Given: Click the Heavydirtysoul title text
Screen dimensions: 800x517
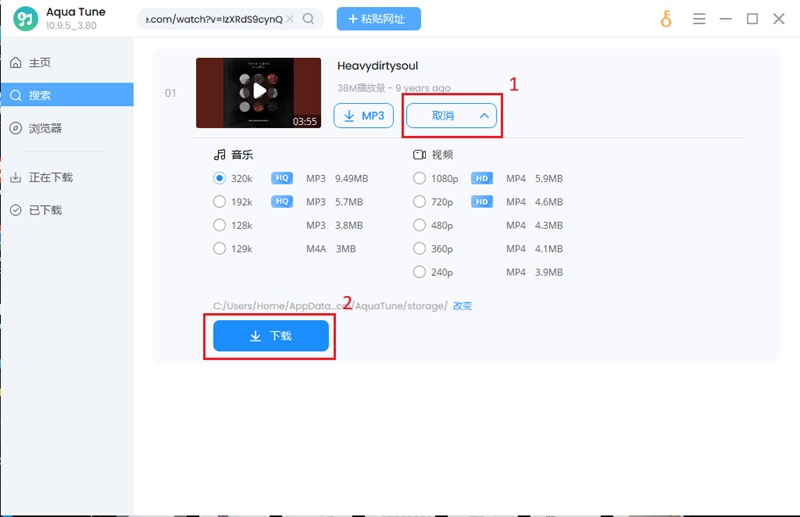Looking at the screenshot, I should [x=378, y=66].
